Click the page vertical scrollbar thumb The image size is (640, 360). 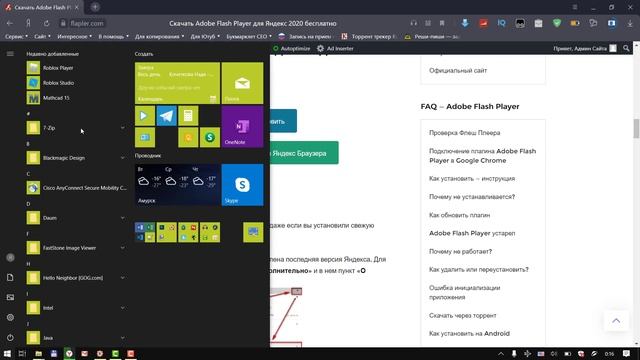(636, 129)
